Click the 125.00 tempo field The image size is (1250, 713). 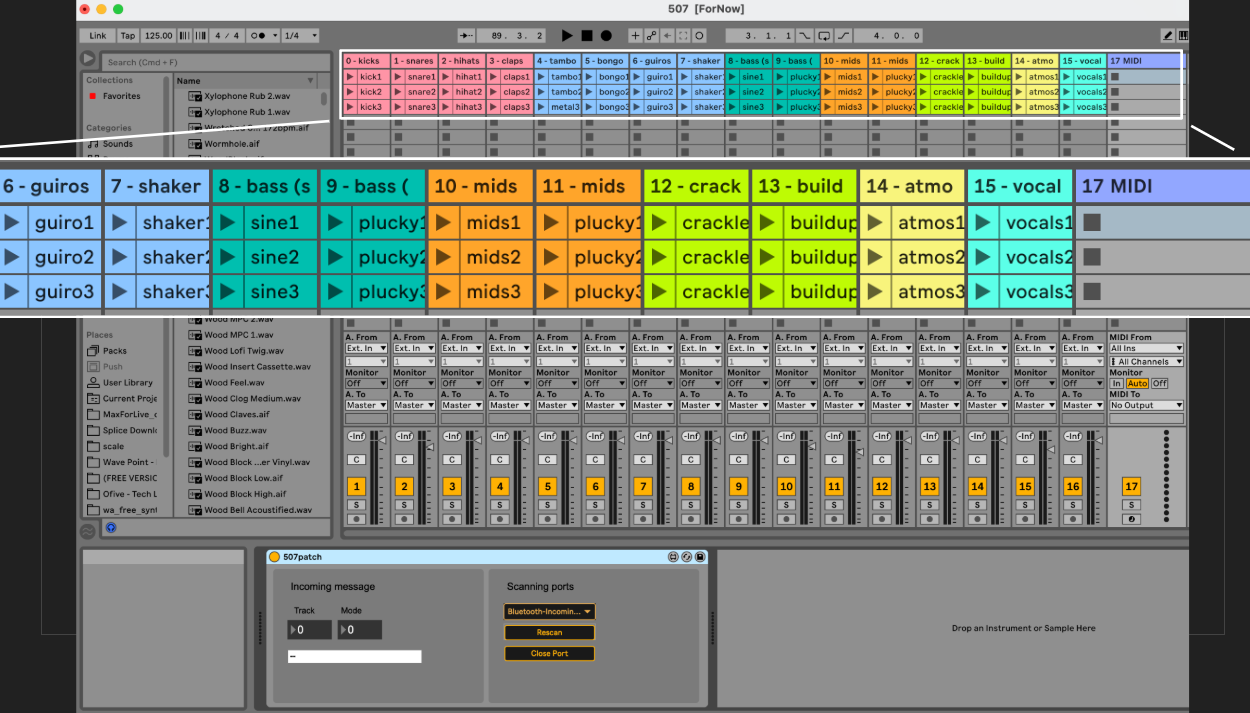[x=158, y=35]
